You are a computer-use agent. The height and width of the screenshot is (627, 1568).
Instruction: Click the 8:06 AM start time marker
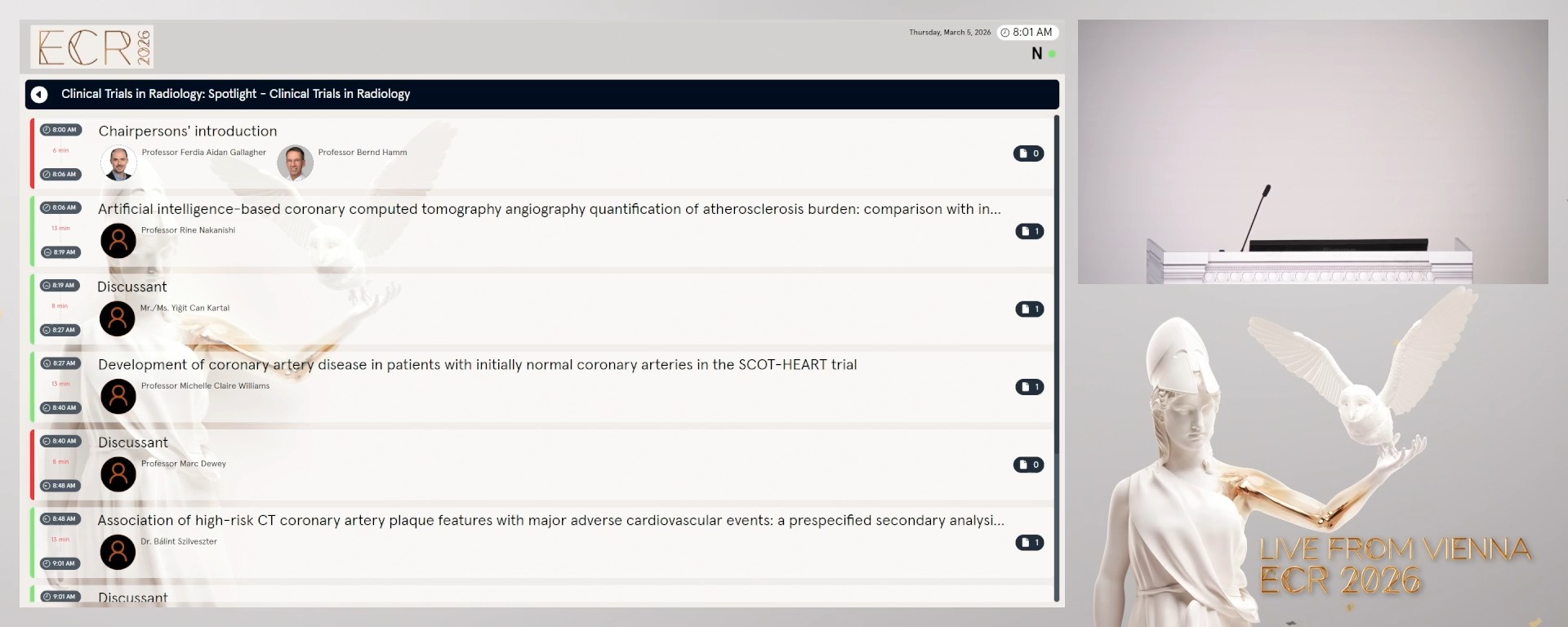click(60, 207)
